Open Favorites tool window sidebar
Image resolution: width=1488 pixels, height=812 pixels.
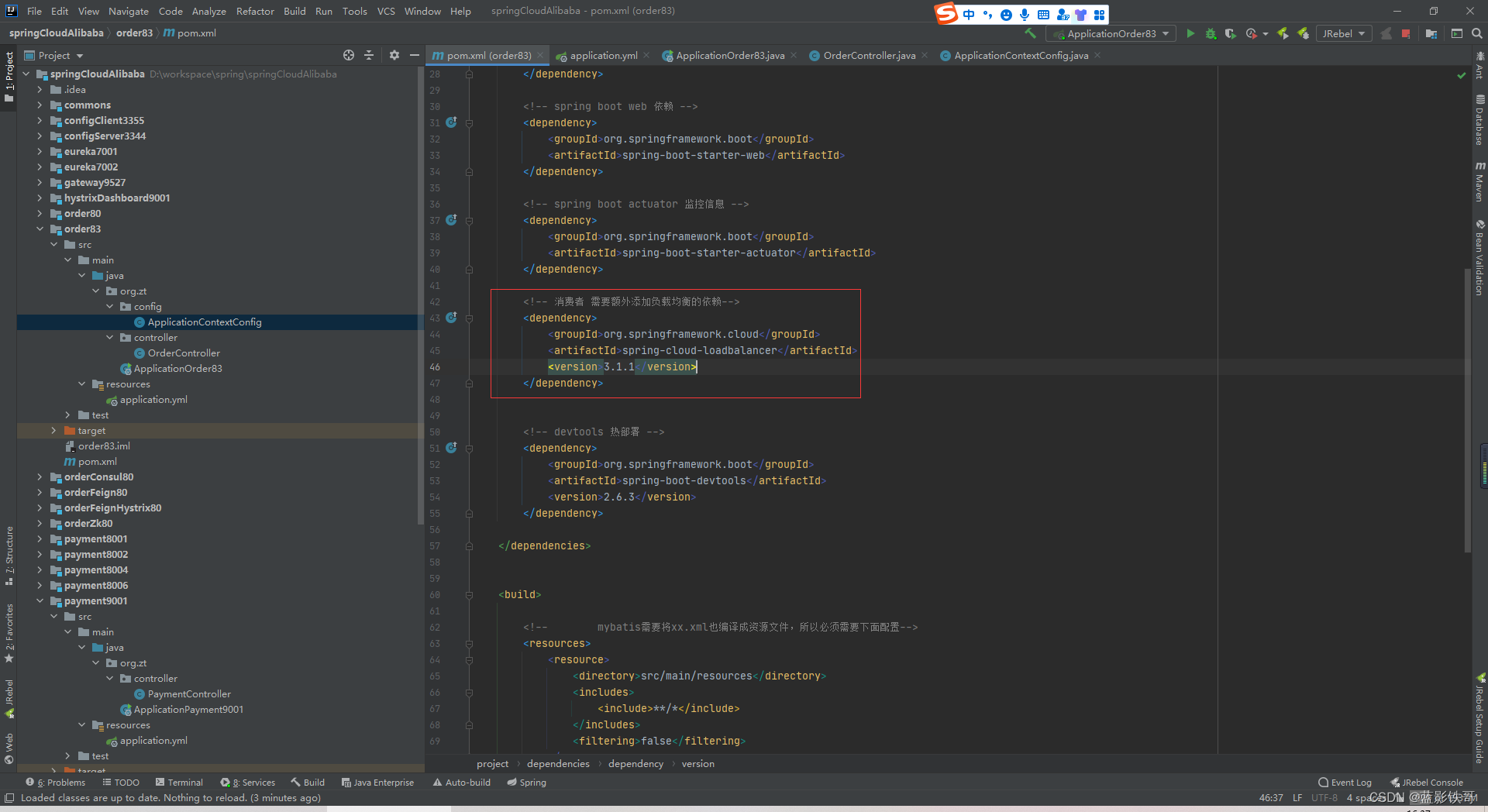[x=9, y=633]
